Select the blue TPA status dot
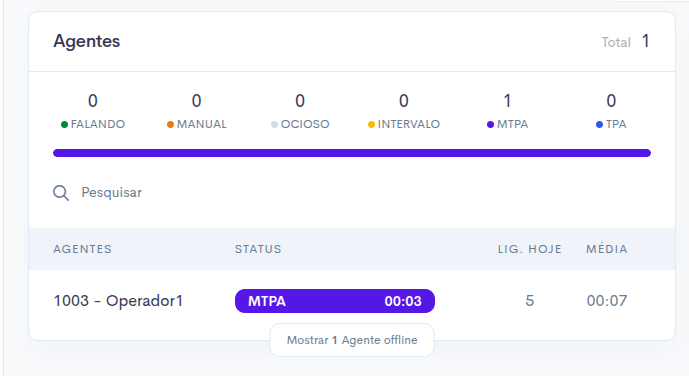Image resolution: width=689 pixels, height=376 pixels. tap(599, 125)
